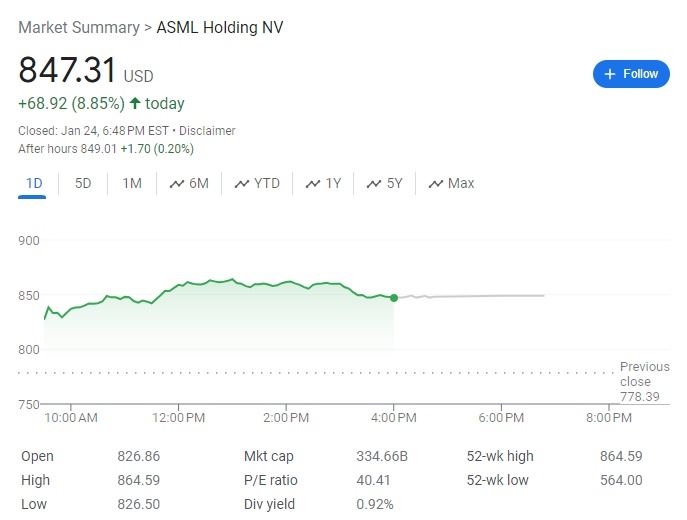The height and width of the screenshot is (520, 687).
Task: Switch to the 5D range tab
Action: click(83, 183)
